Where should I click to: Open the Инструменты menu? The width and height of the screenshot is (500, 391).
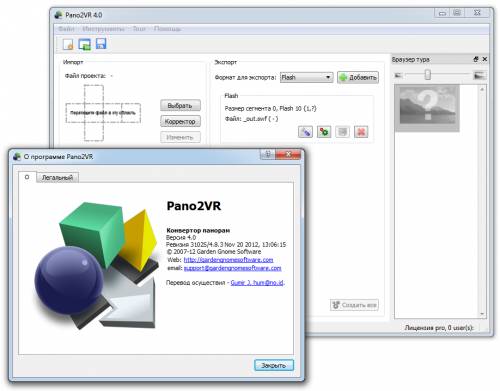pyautogui.click(x=103, y=29)
